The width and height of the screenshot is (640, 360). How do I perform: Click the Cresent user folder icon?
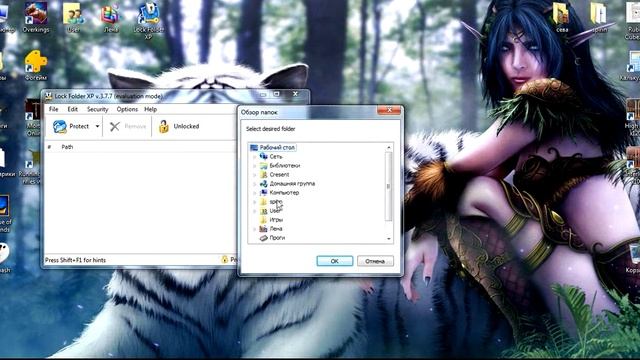tap(264, 174)
